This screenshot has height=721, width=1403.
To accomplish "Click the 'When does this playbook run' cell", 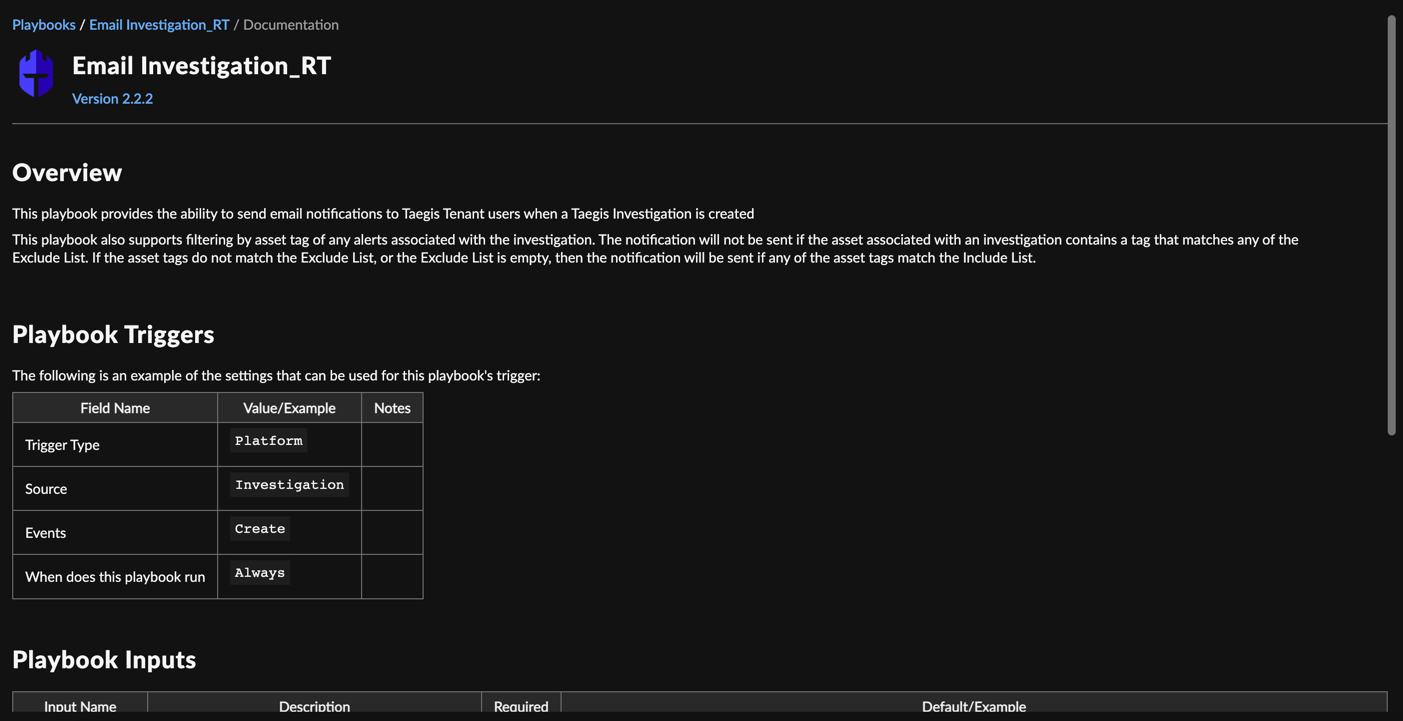I will [x=115, y=577].
